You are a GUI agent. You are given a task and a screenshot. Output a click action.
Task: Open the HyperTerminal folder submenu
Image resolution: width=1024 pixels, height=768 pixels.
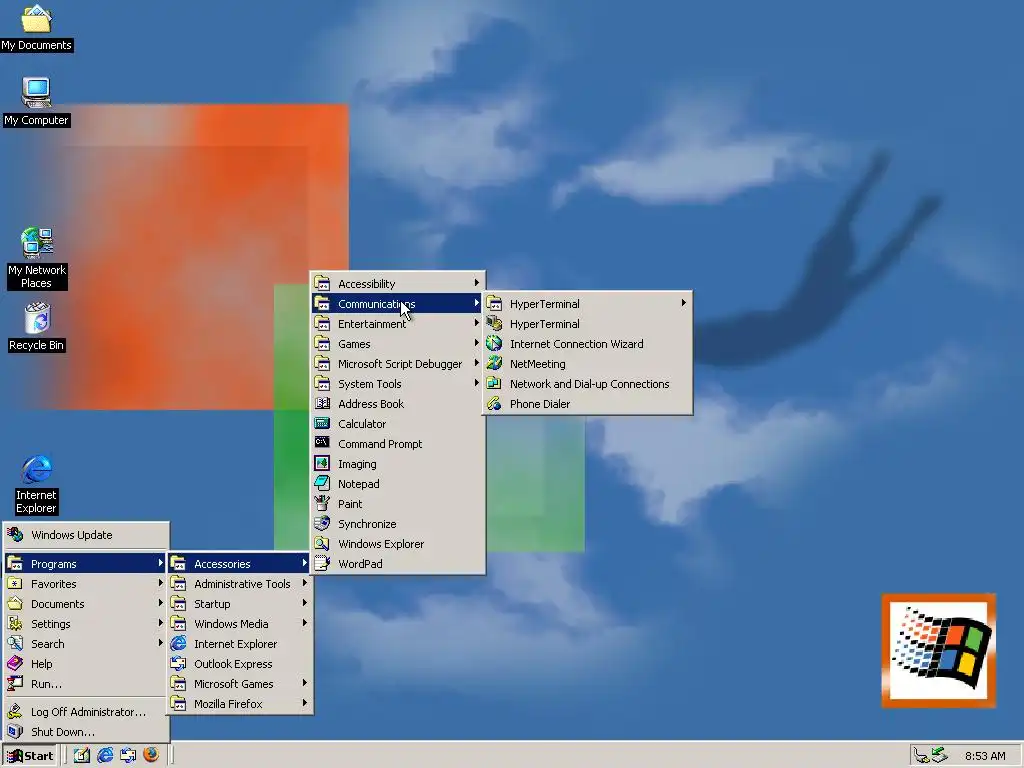(x=587, y=304)
